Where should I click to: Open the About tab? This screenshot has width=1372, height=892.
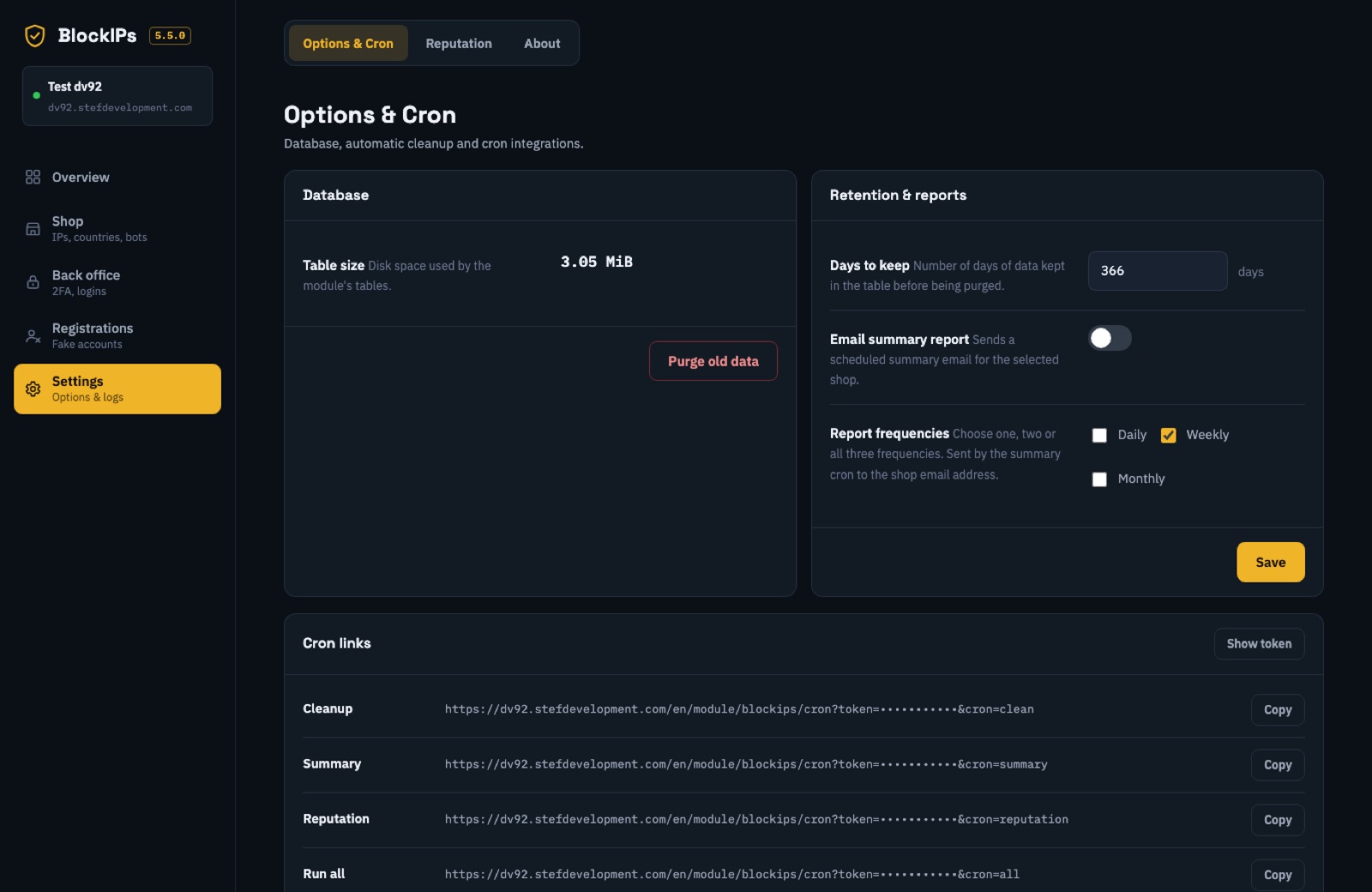click(542, 43)
